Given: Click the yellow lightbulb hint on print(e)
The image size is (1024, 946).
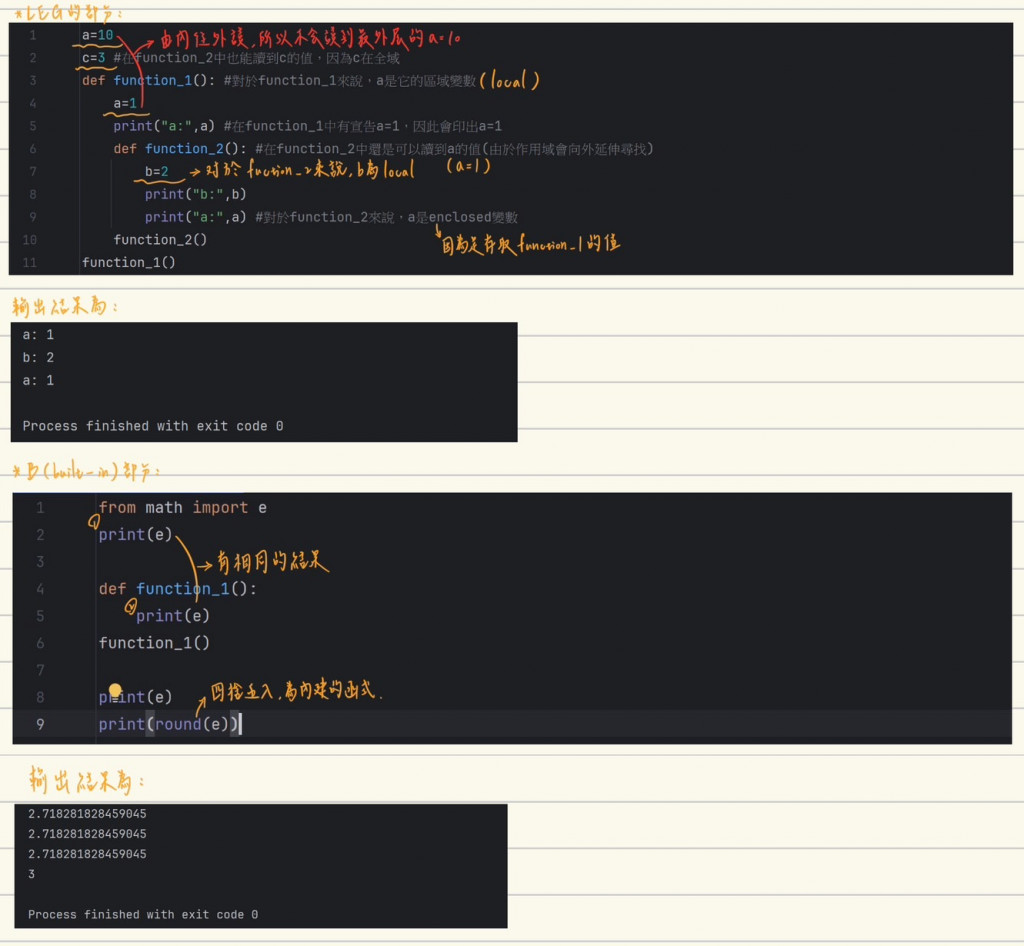Looking at the screenshot, I should tap(115, 690).
